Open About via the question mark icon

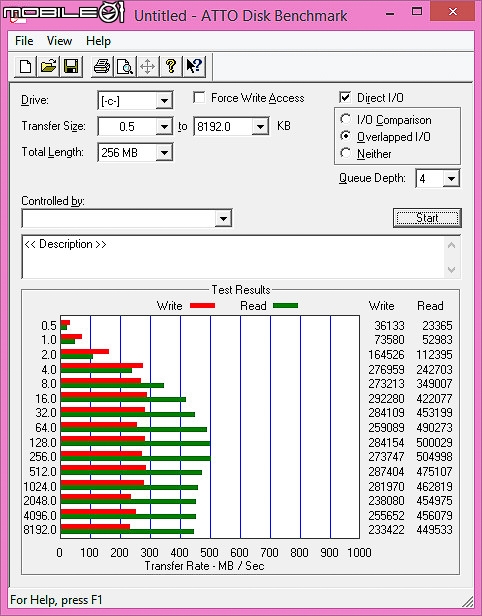170,66
